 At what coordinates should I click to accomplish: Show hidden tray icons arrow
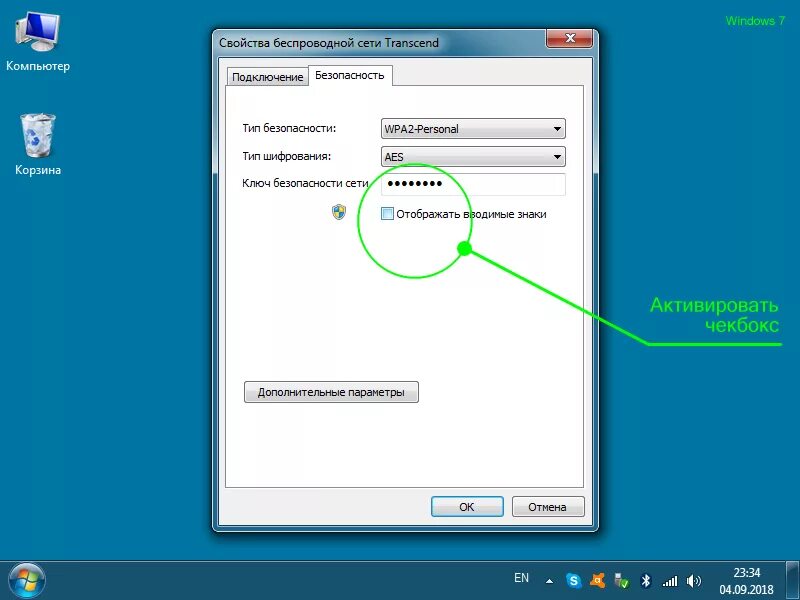549,581
